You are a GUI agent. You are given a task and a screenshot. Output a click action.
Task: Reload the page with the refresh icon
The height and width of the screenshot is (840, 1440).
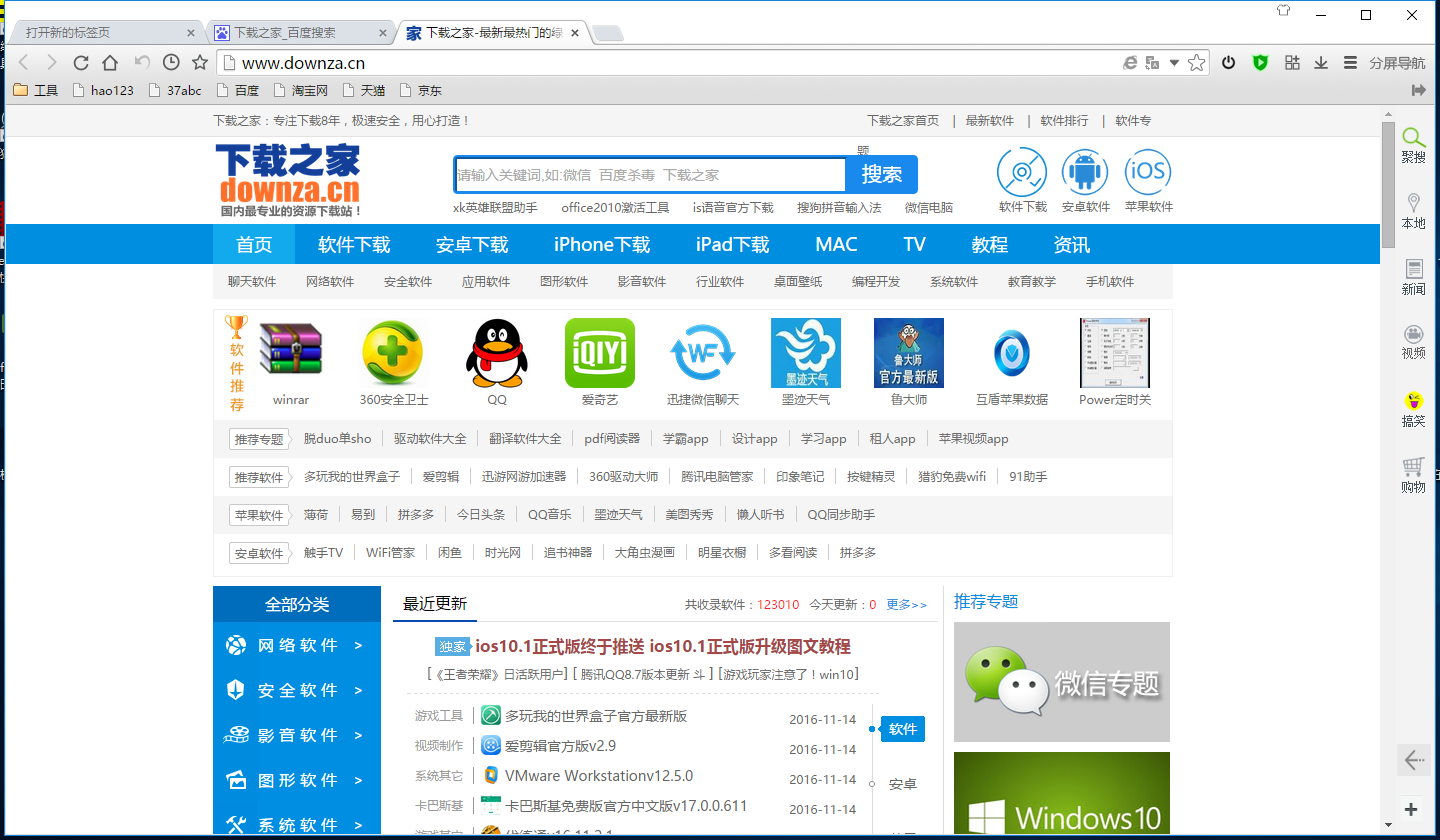click(81, 63)
